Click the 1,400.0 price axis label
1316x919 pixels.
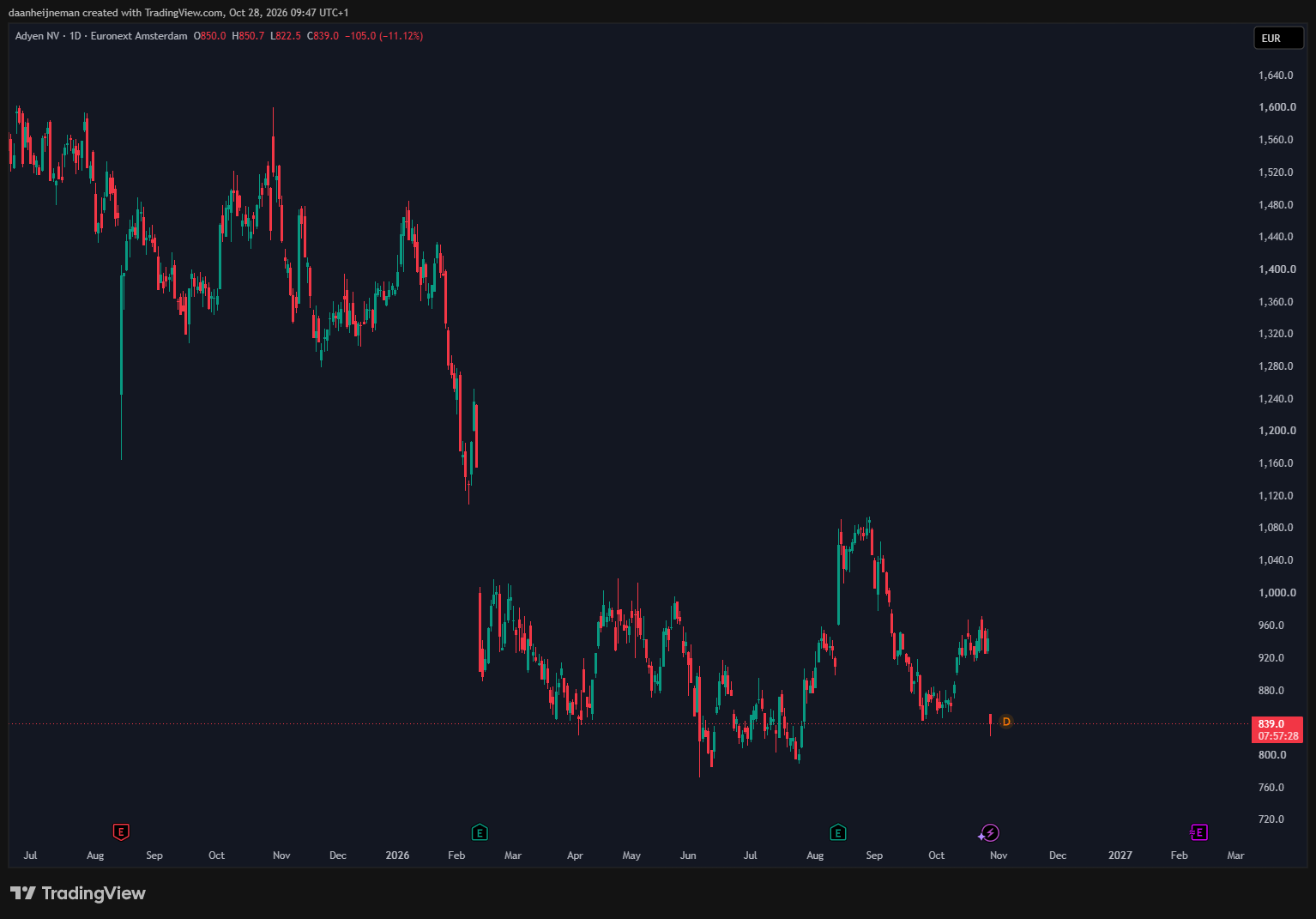1277,269
